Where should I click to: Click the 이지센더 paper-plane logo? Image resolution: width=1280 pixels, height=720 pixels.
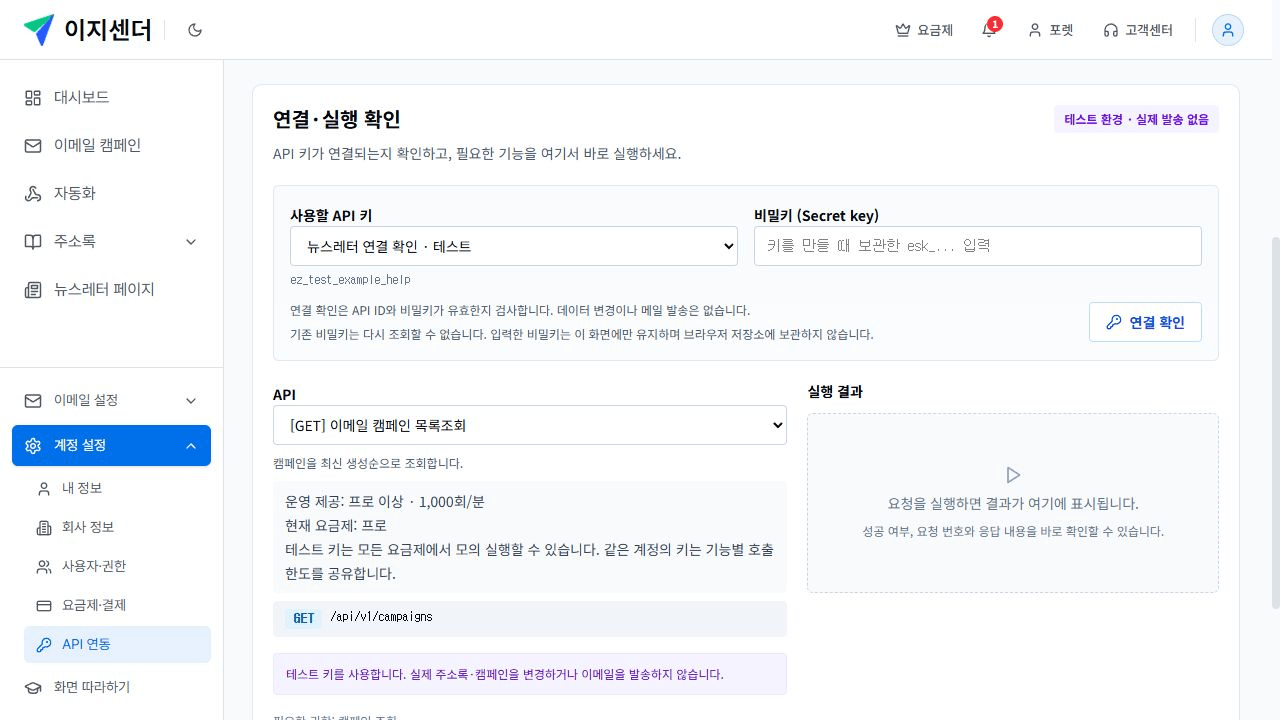(39, 30)
